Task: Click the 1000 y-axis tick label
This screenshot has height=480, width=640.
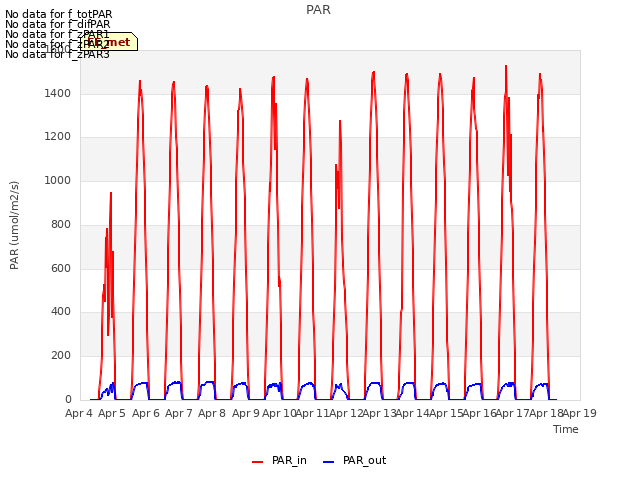Action: point(58,180)
